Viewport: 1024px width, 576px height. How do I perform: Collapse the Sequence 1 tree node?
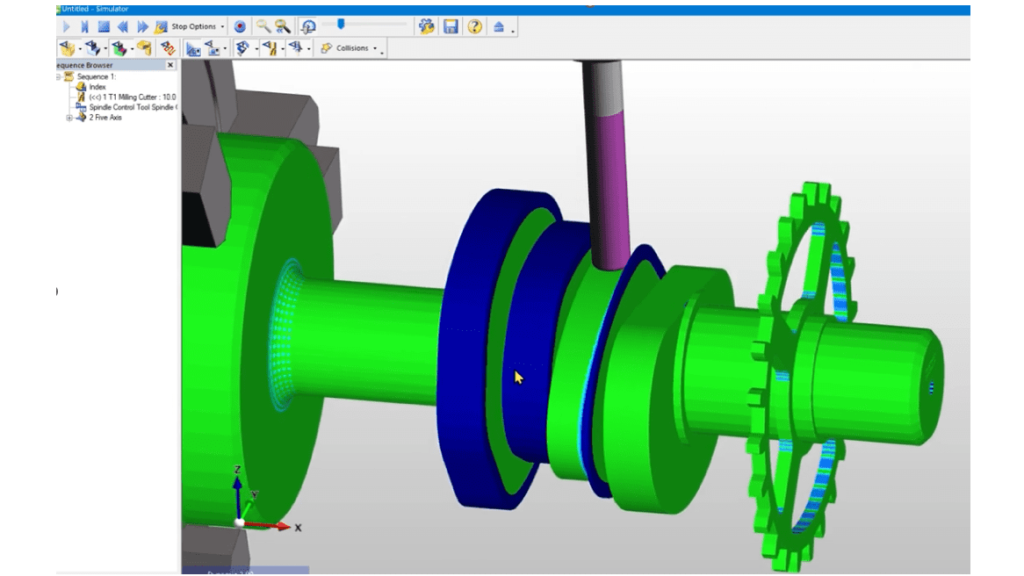click(x=58, y=76)
